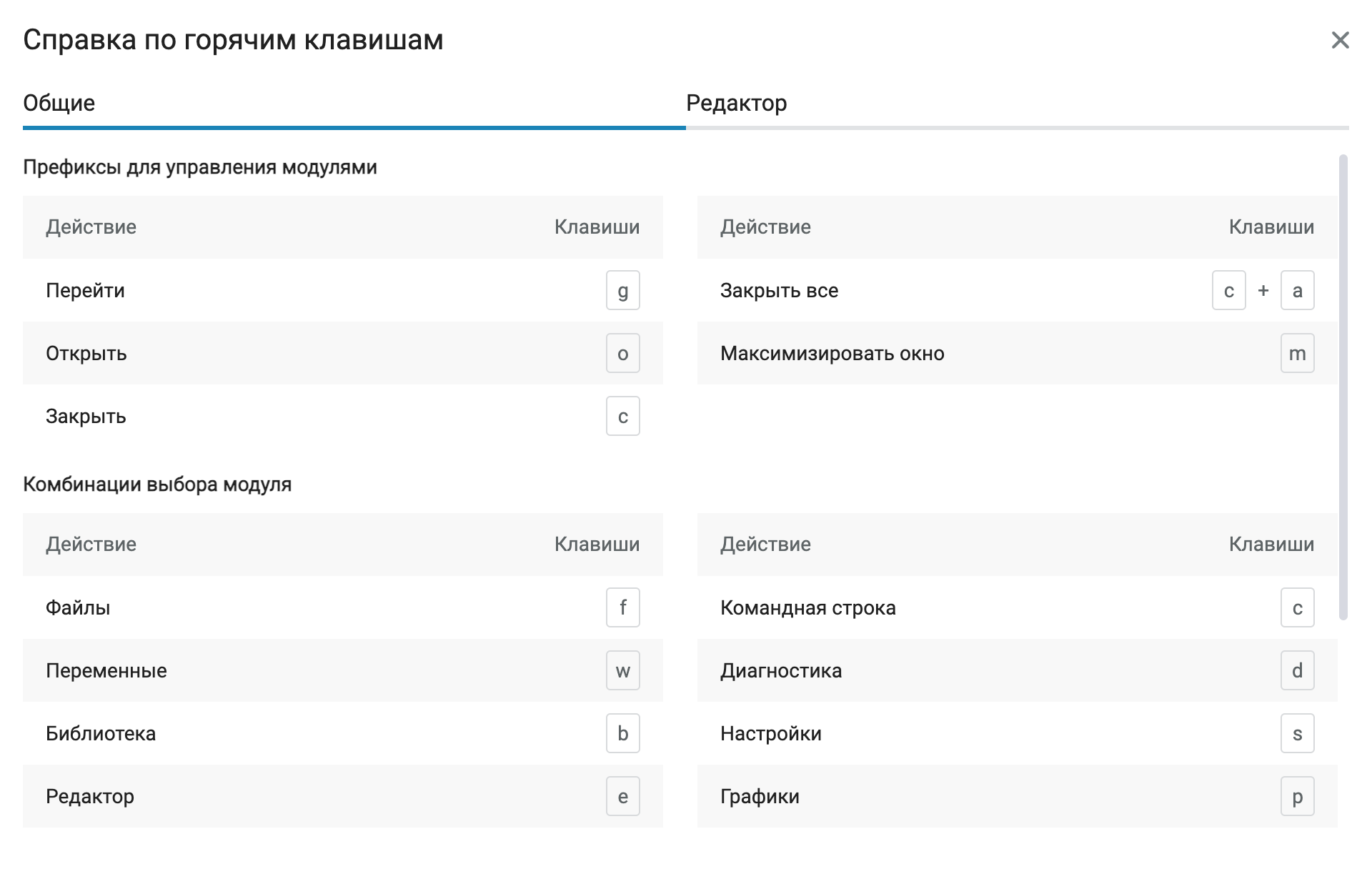The image size is (1372, 879).
Task: Click the Редактор row in module list
Action: tap(90, 796)
